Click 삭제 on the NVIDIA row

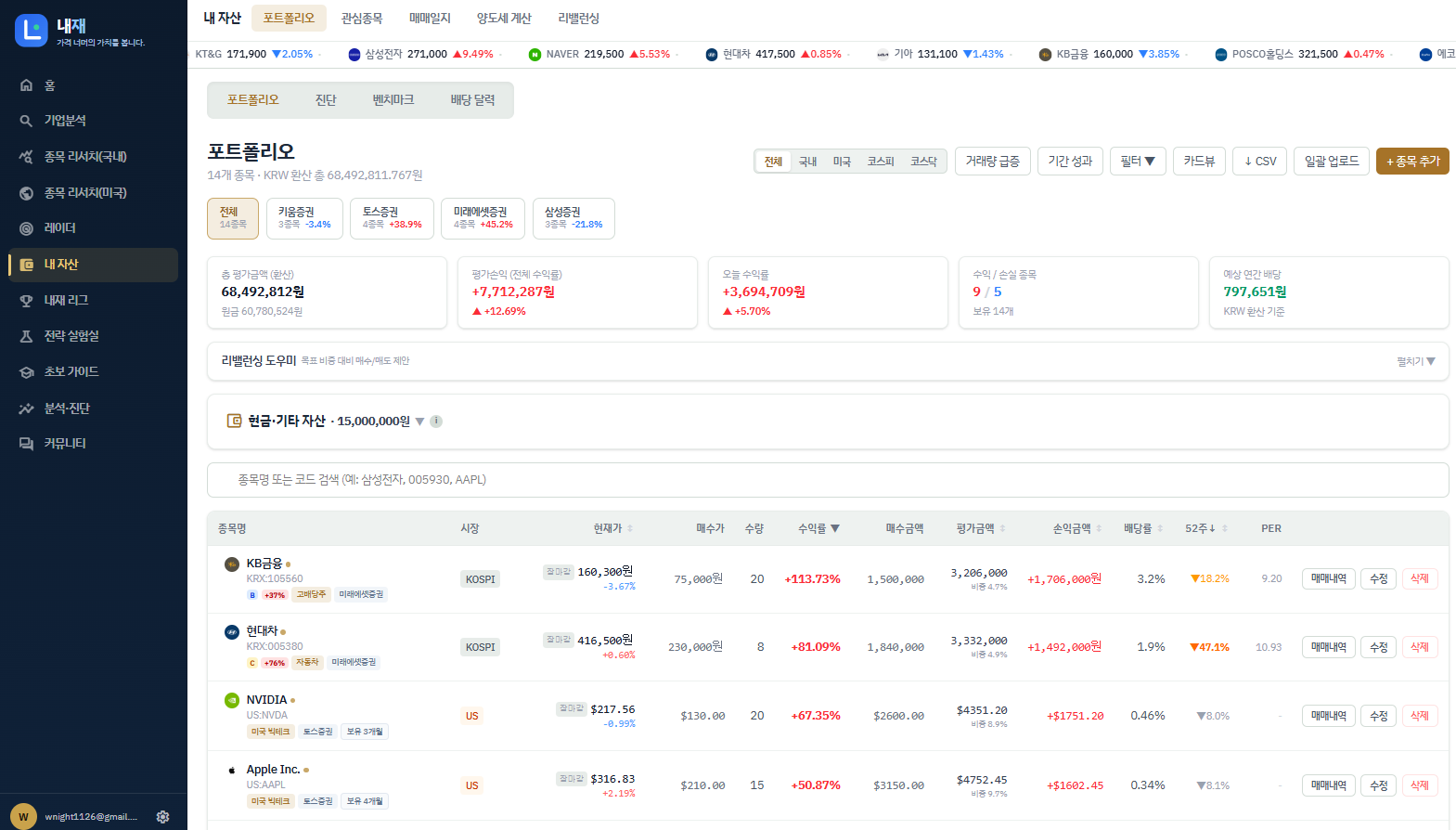(1420, 716)
